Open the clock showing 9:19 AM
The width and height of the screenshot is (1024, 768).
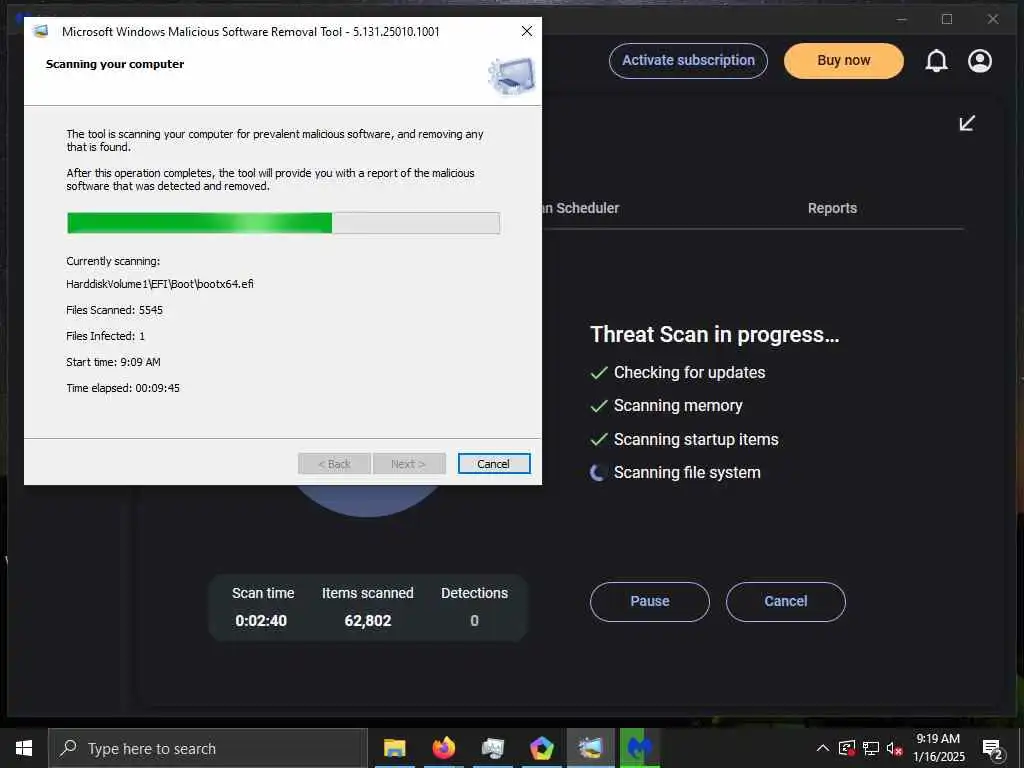tap(938, 748)
